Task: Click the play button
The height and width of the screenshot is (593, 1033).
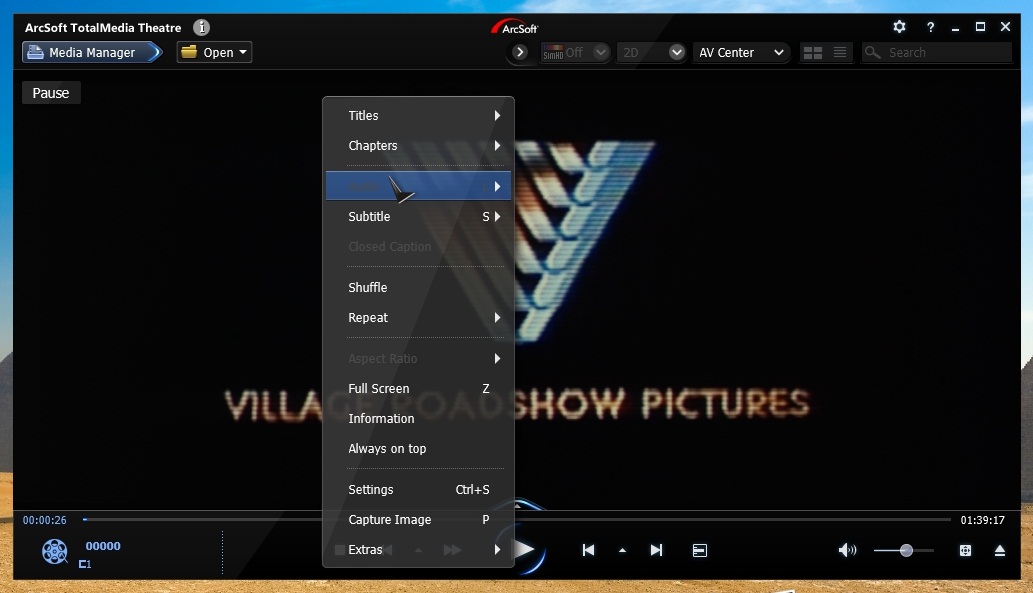Action: click(x=525, y=550)
